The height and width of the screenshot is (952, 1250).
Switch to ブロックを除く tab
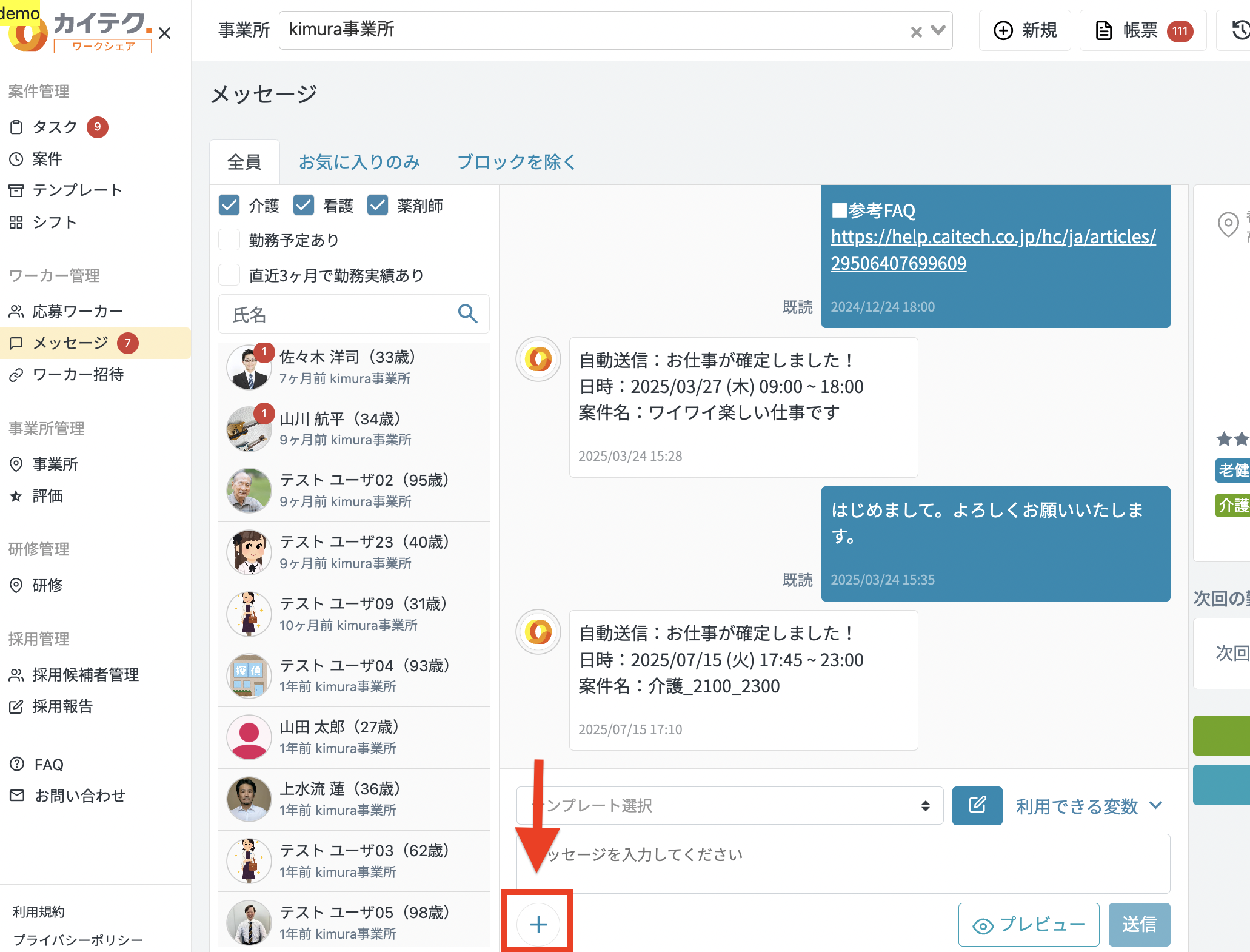point(516,162)
